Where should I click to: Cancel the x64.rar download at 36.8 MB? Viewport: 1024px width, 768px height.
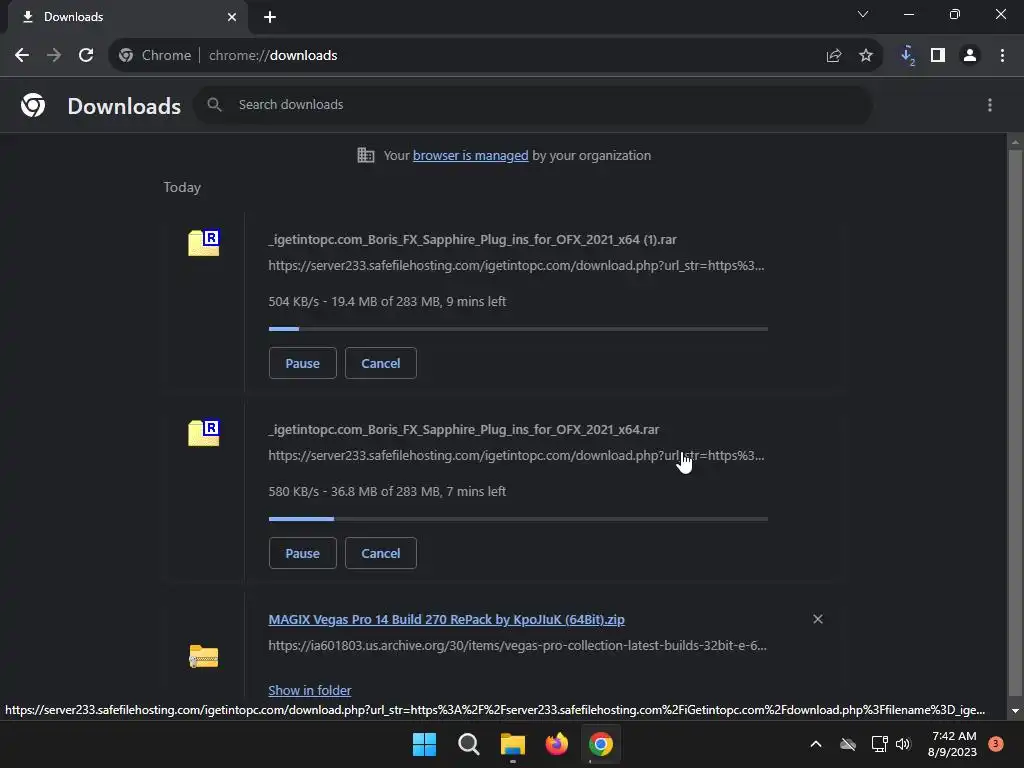tap(381, 553)
